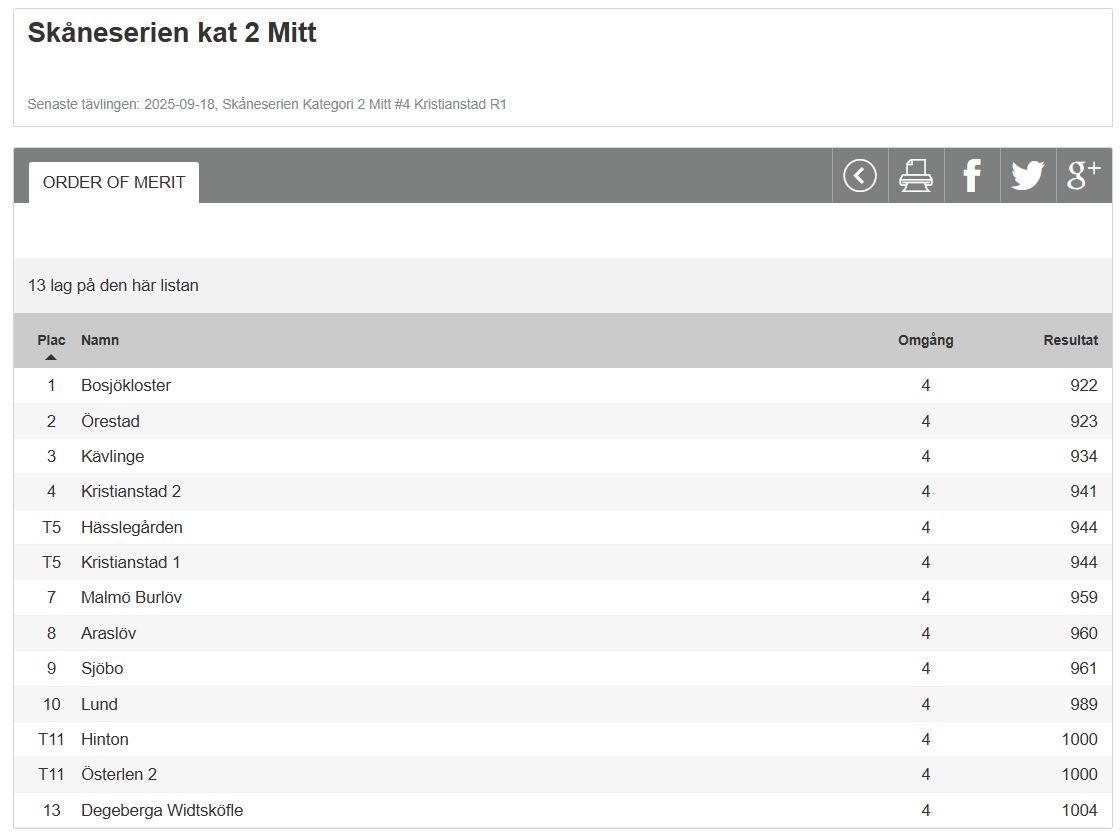Click the Österlen 2 team row
The width and height of the screenshot is (1120, 836).
119,774
